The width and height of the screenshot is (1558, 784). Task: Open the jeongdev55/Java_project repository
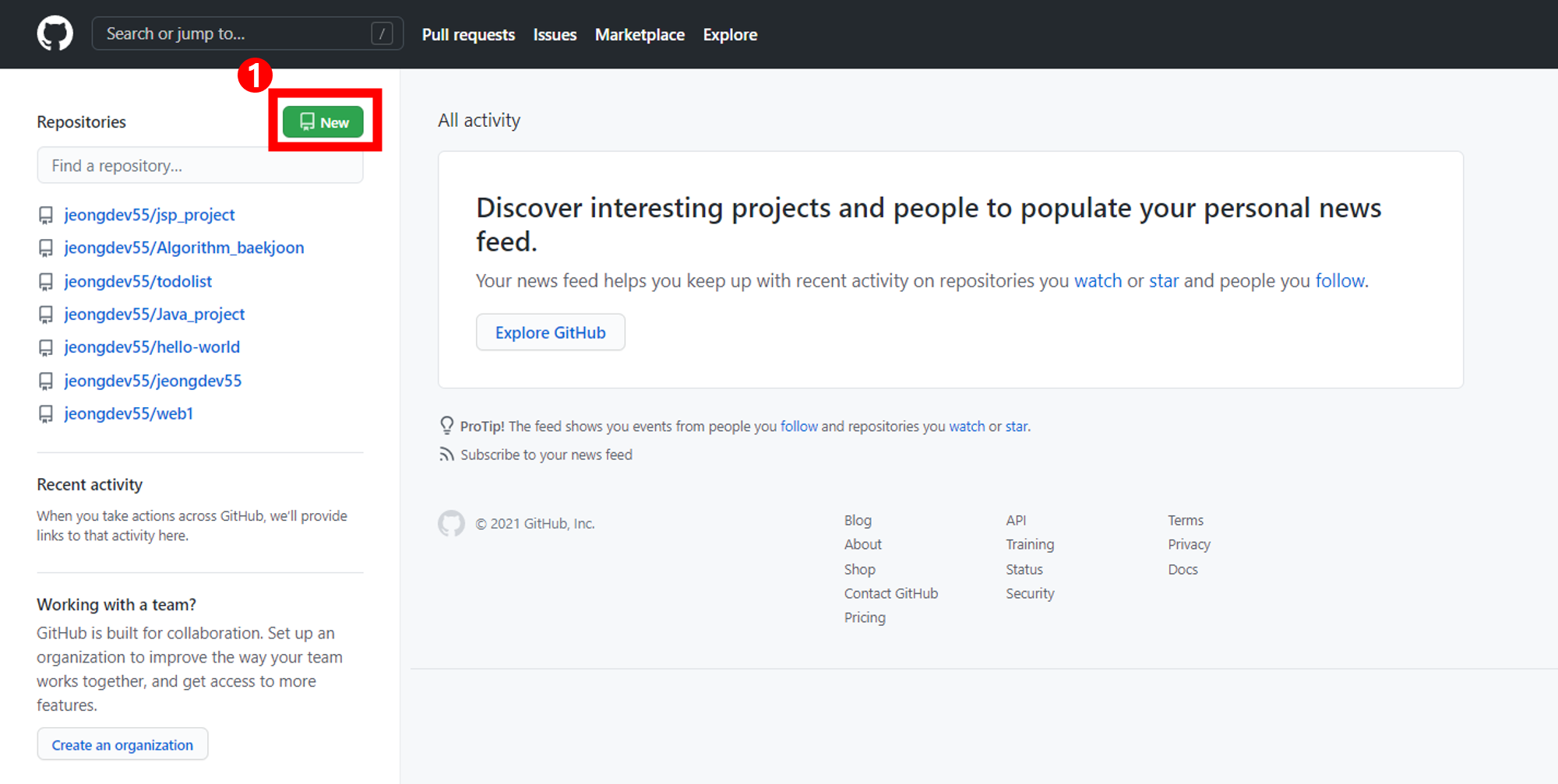click(x=154, y=314)
